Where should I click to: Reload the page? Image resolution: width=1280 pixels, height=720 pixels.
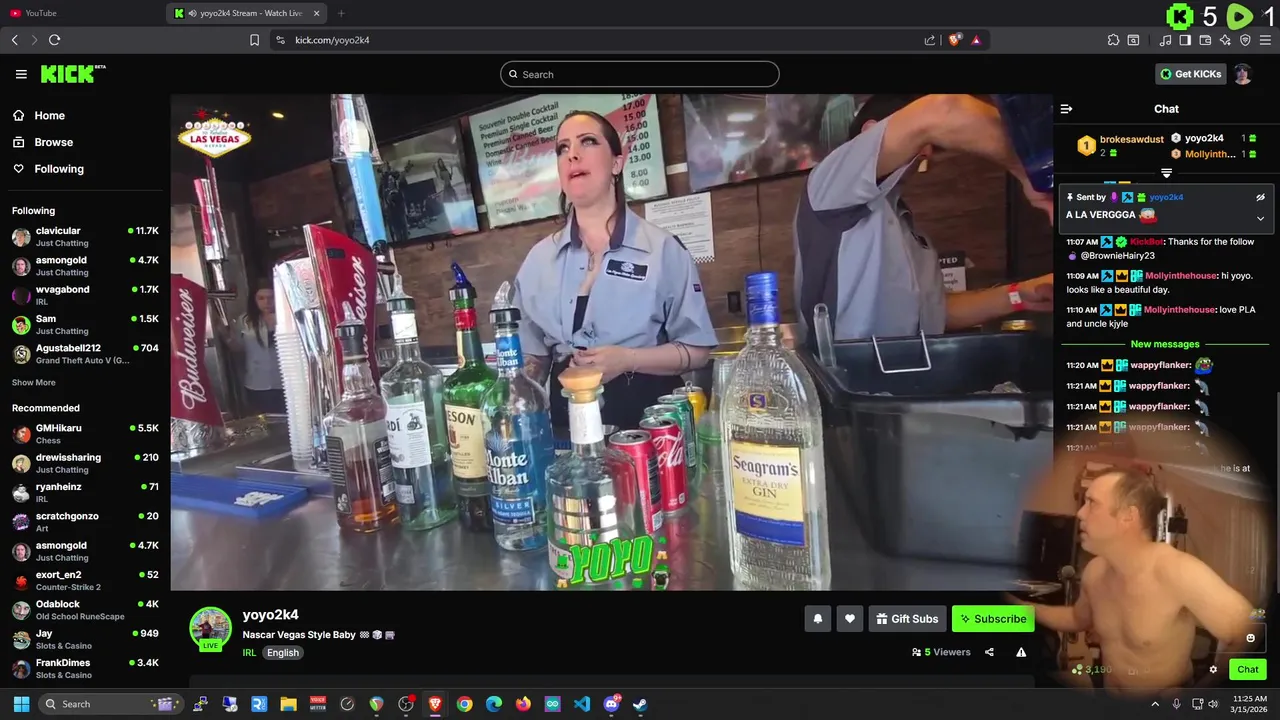(x=54, y=40)
